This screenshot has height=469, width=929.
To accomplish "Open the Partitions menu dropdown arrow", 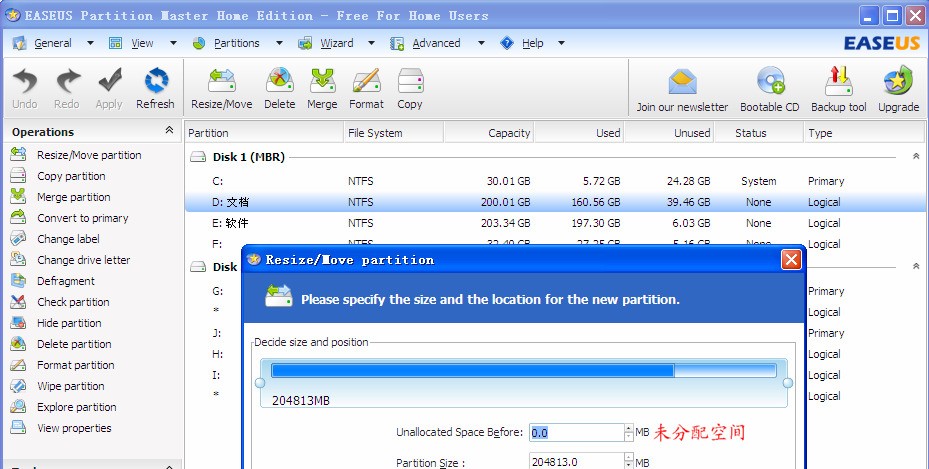I will point(279,43).
